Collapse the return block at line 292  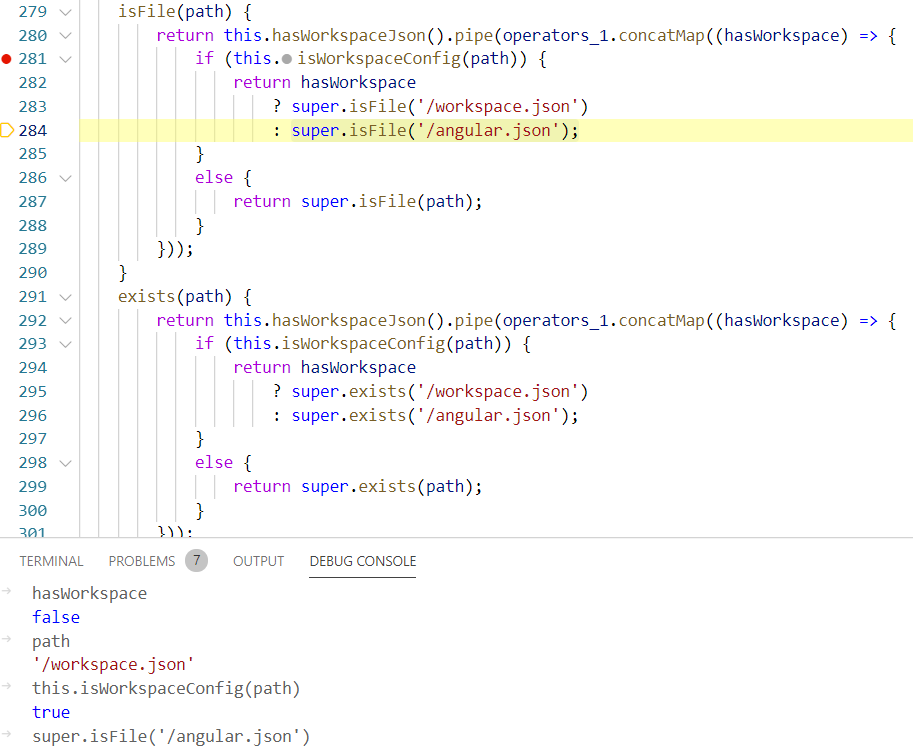point(66,320)
